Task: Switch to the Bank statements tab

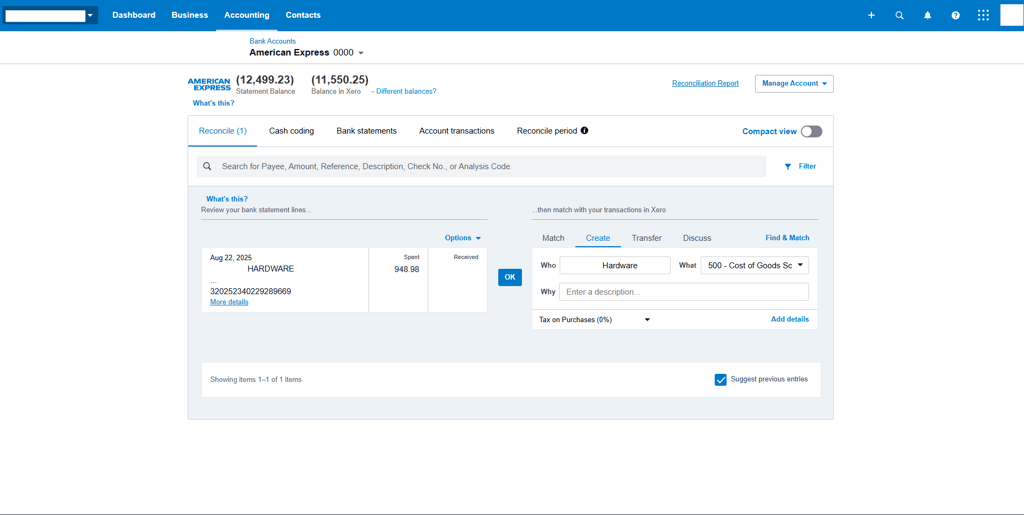Action: pyautogui.click(x=366, y=131)
